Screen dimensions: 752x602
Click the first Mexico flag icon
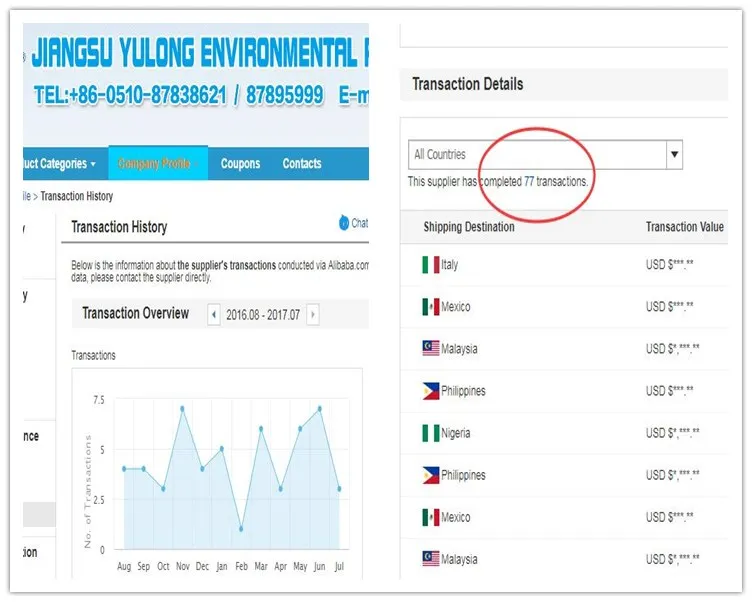(431, 307)
